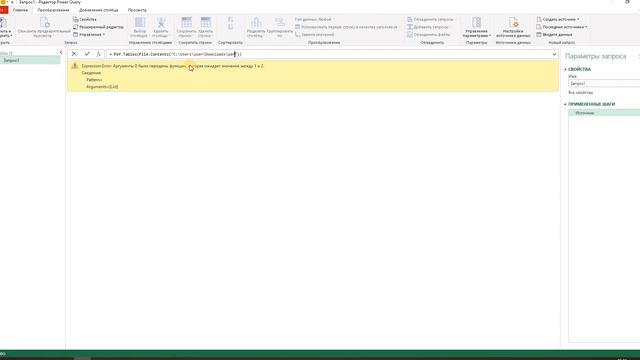The width and height of the screenshot is (640, 360).
Task: Expand the Последние источники dropdown
Action: [x=562, y=27]
